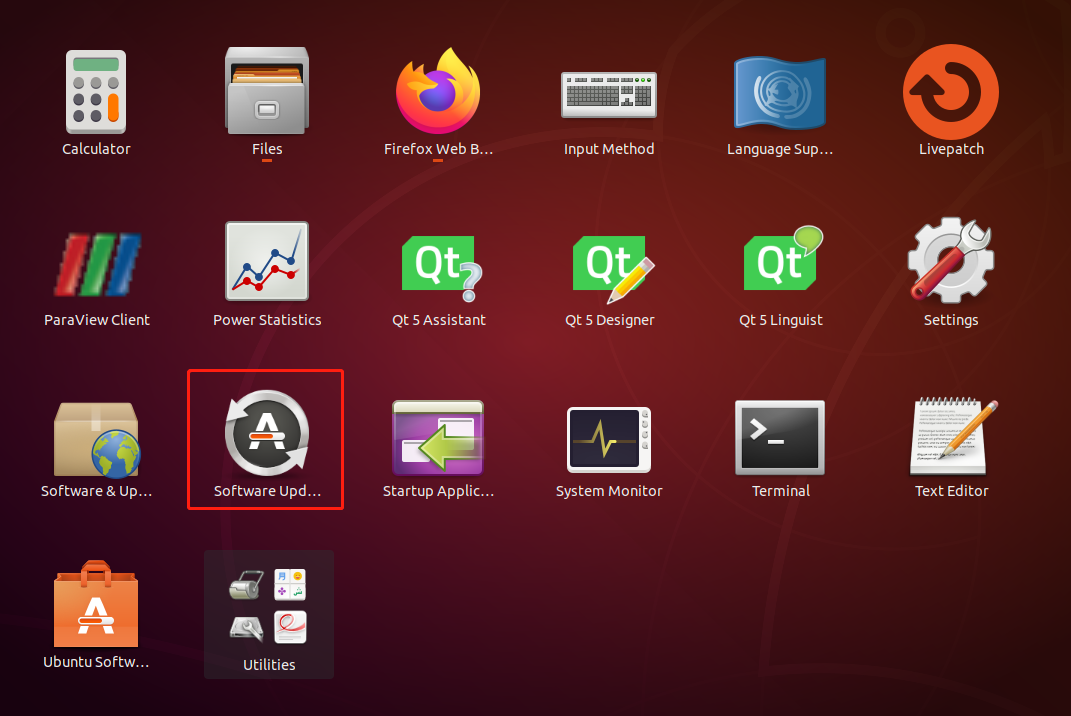The height and width of the screenshot is (716, 1071).
Task: Start Qt 5 Linguist
Action: [x=782, y=258]
